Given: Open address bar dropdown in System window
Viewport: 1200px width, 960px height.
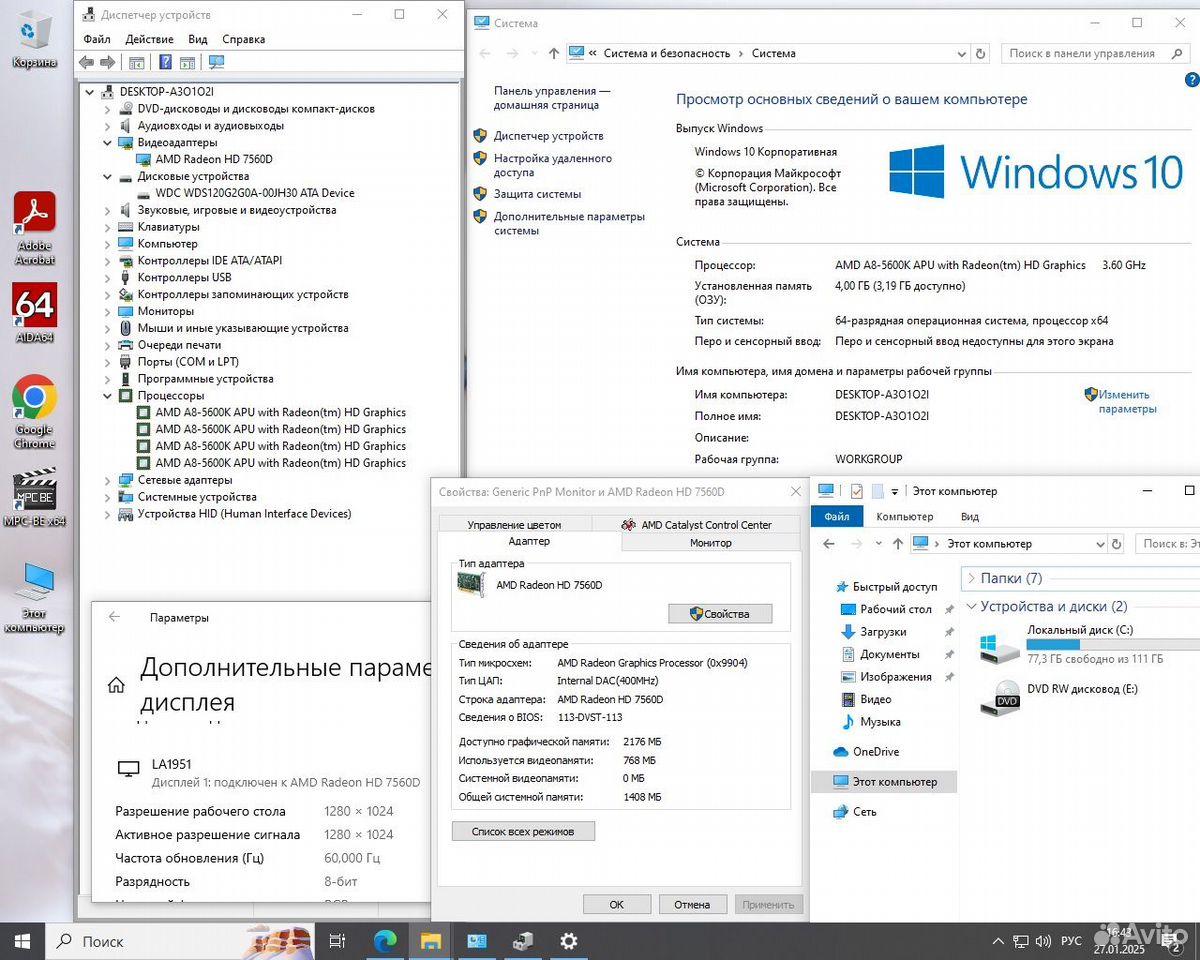Looking at the screenshot, I should 961,53.
